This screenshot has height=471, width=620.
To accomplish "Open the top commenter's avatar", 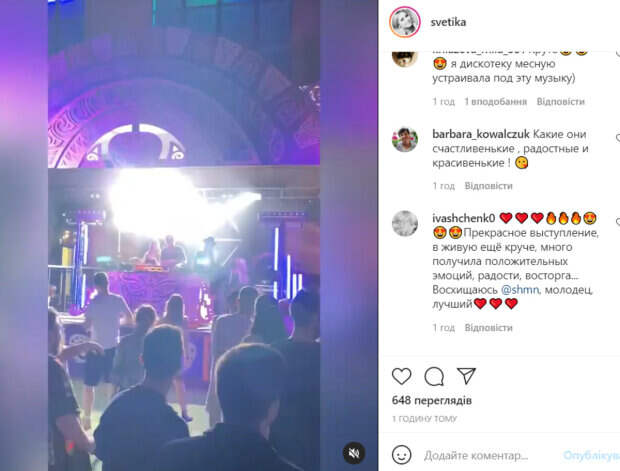I will point(405,59).
